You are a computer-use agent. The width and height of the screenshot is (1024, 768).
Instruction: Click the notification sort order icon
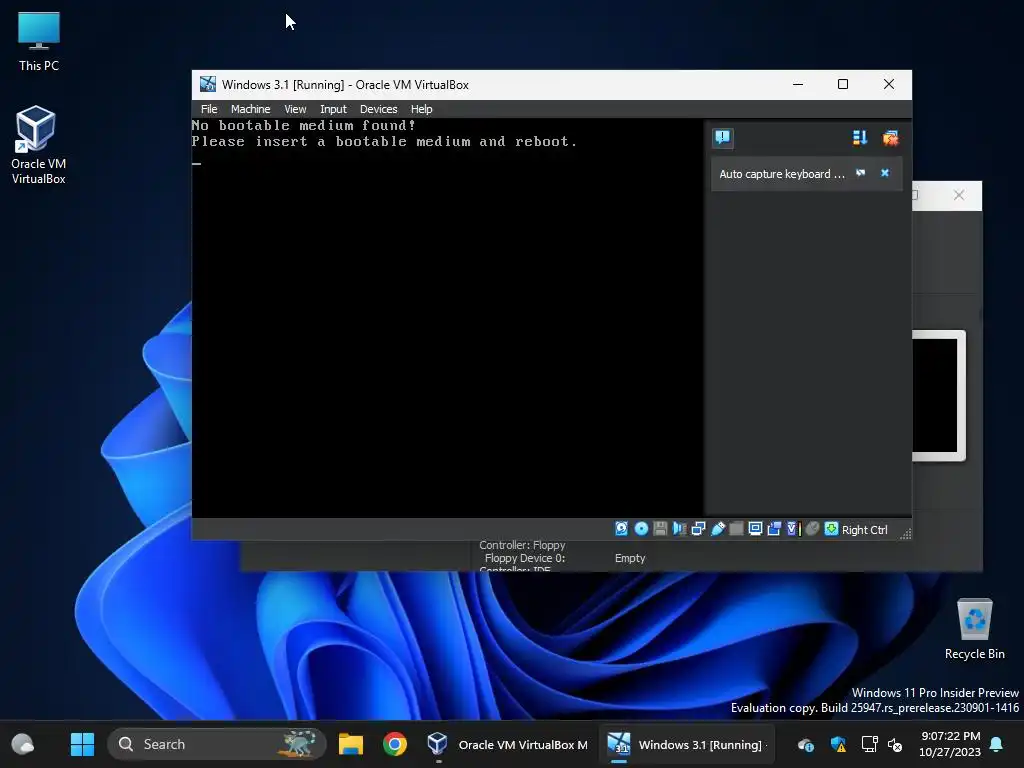[859, 138]
